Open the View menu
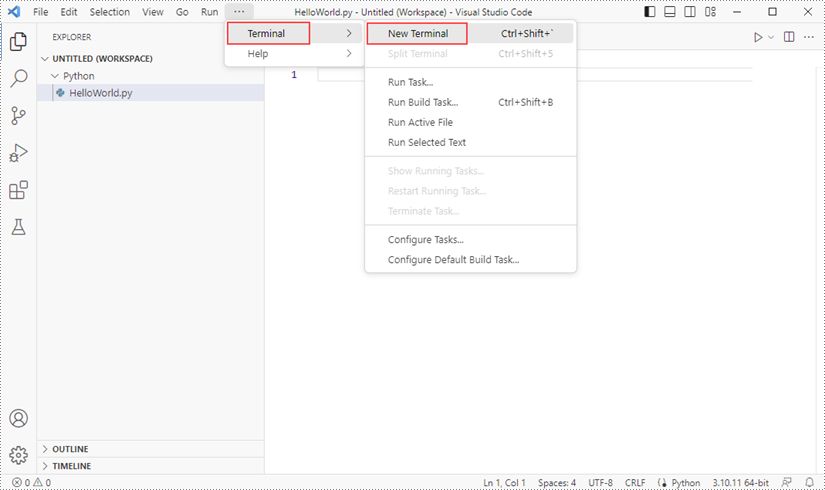Image resolution: width=825 pixels, height=490 pixels. (153, 12)
